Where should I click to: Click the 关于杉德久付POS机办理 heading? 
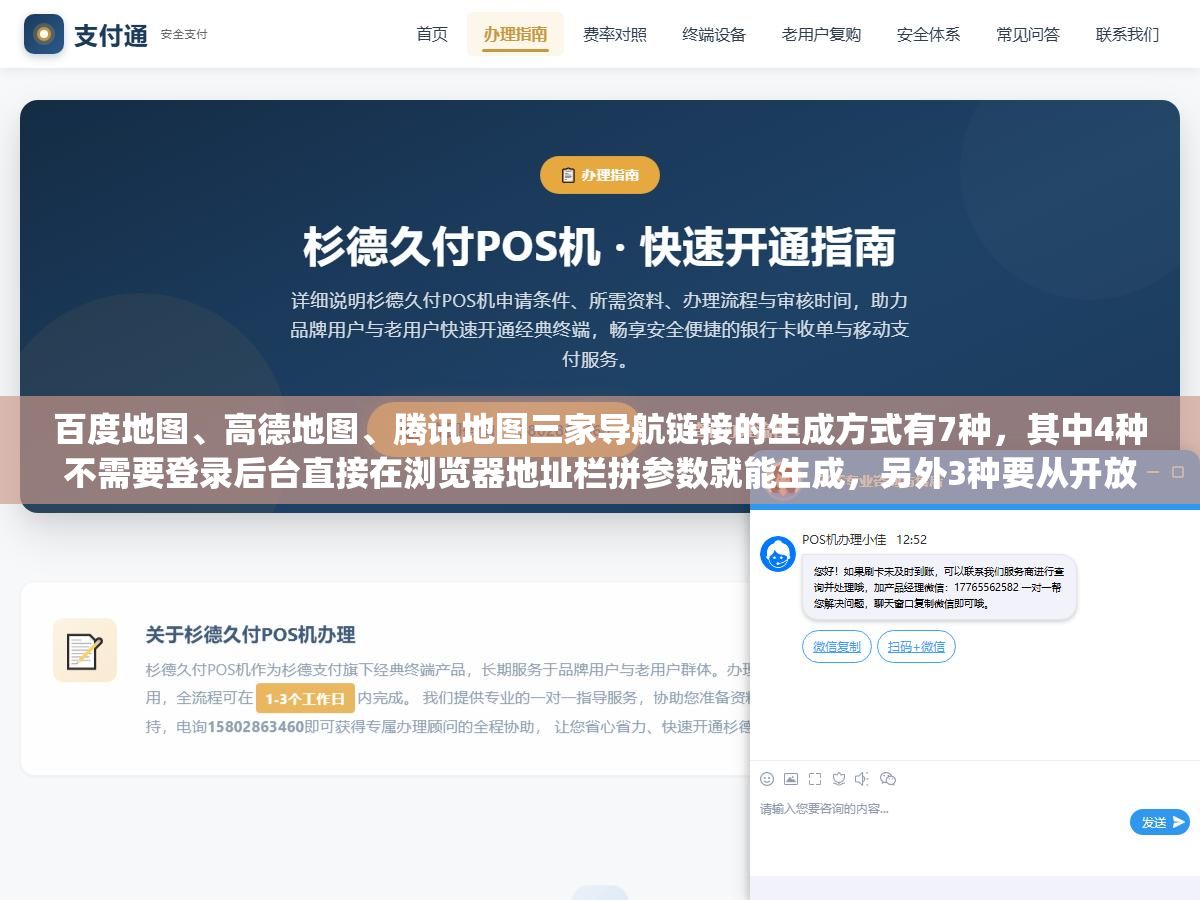click(250, 634)
